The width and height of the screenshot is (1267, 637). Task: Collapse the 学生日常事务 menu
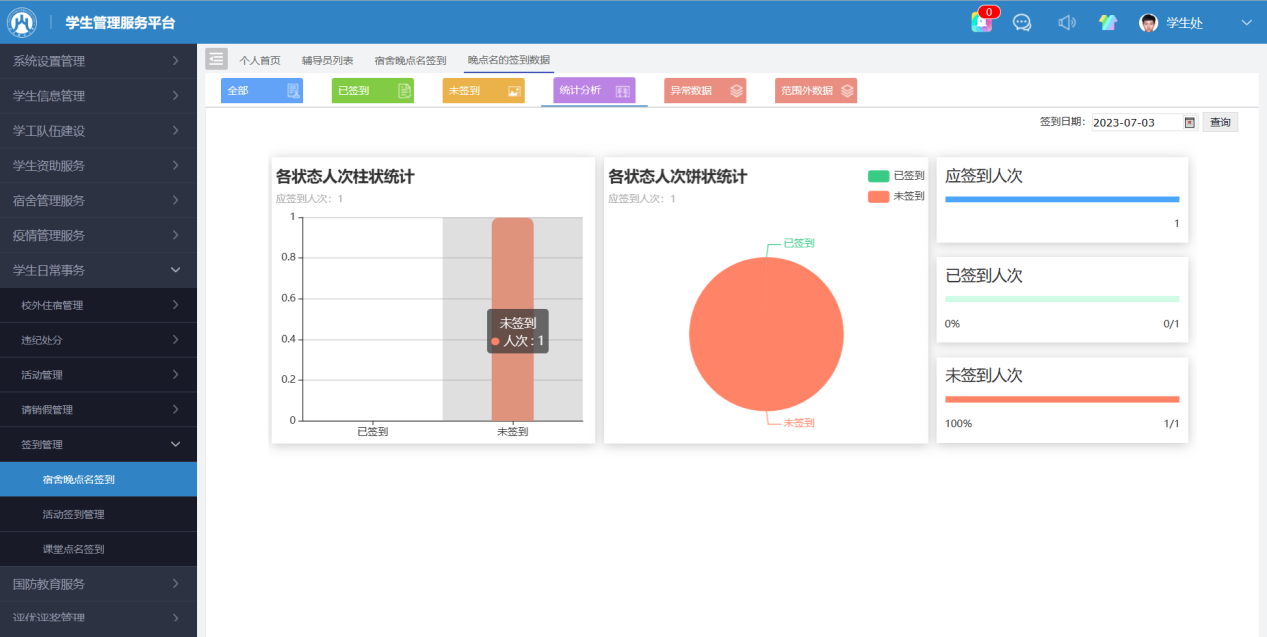click(x=98, y=270)
